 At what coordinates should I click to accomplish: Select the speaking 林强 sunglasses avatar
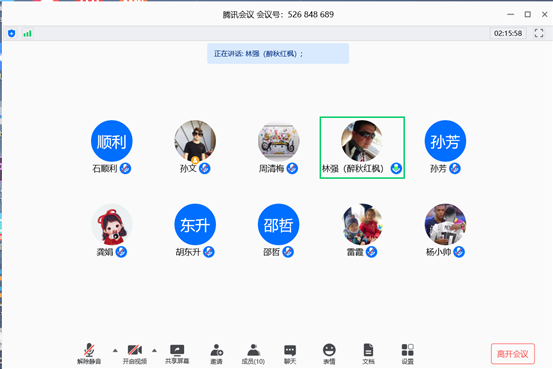pos(362,141)
